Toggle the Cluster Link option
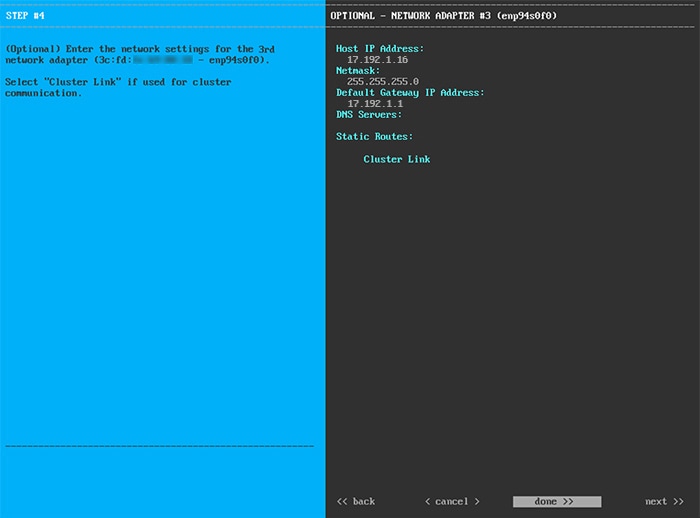Screen dimensions: 700x518 point(396,159)
